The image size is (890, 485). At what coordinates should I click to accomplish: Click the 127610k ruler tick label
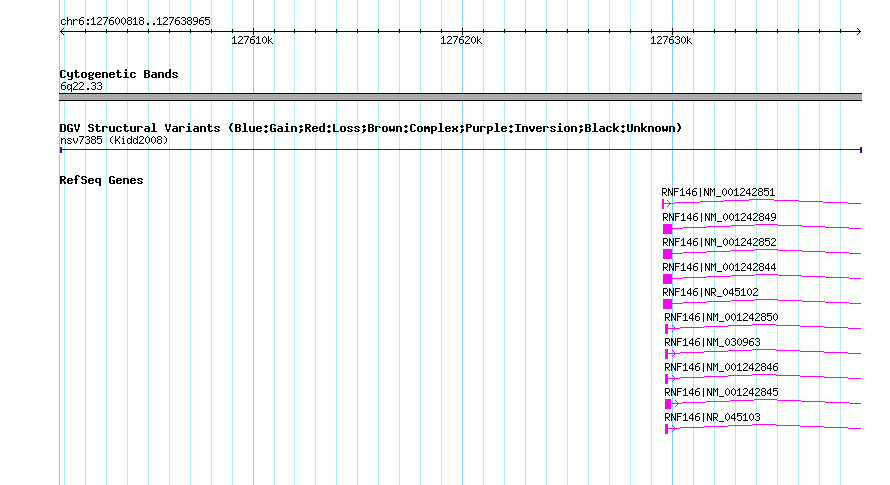(252, 40)
